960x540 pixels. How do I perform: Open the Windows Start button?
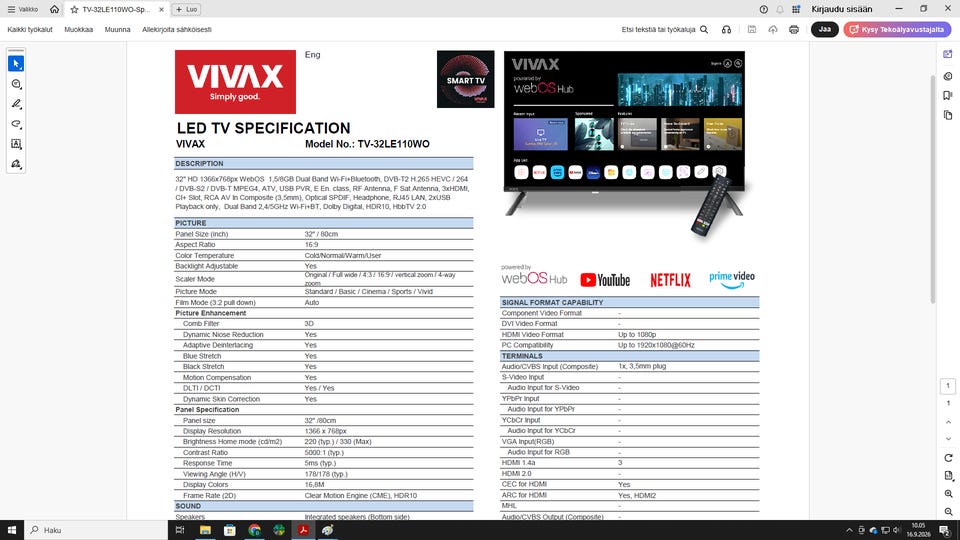(x=12, y=530)
